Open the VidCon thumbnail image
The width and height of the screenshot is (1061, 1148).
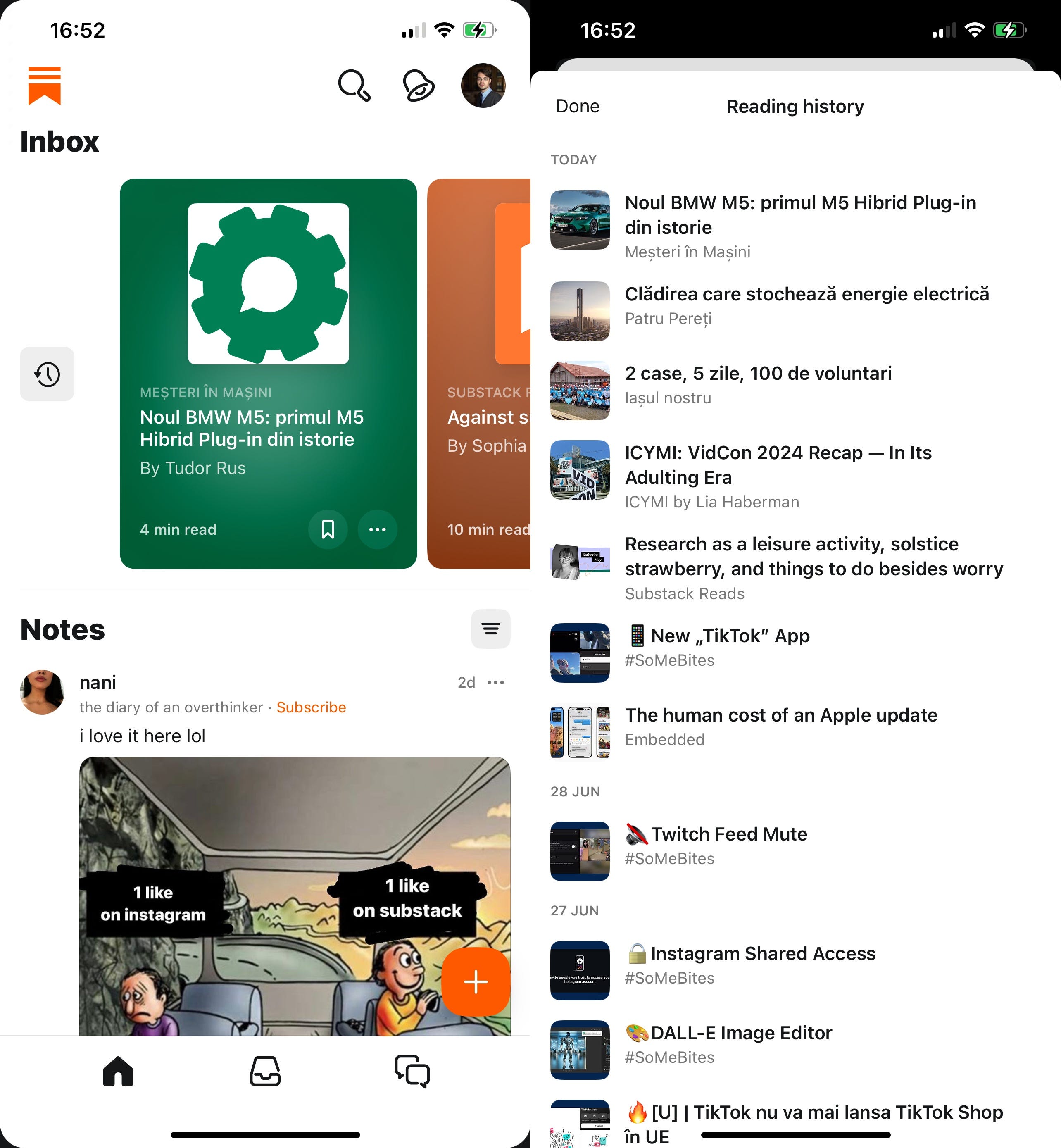580,469
